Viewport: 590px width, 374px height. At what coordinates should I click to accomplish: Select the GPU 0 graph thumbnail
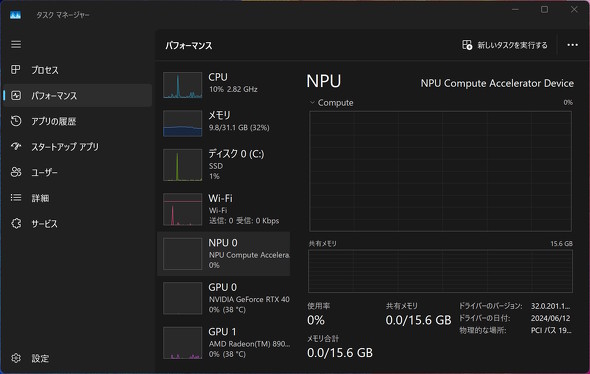(x=182, y=298)
